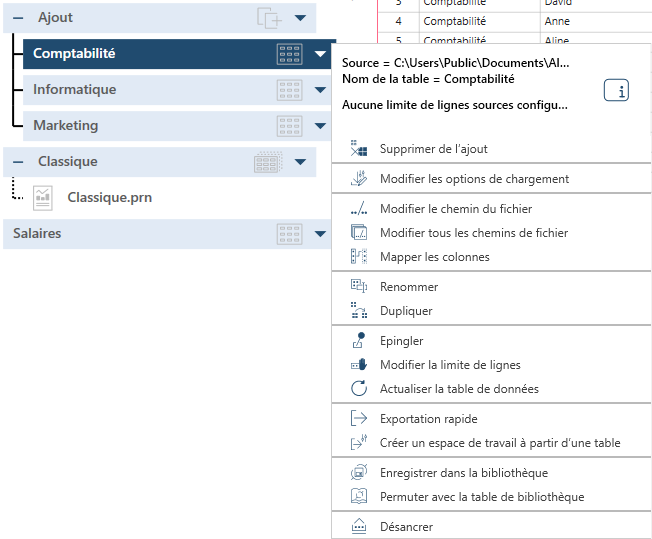Viewport: 652px width, 539px height.
Task: Click the Dupliquer icon
Action: (359, 310)
